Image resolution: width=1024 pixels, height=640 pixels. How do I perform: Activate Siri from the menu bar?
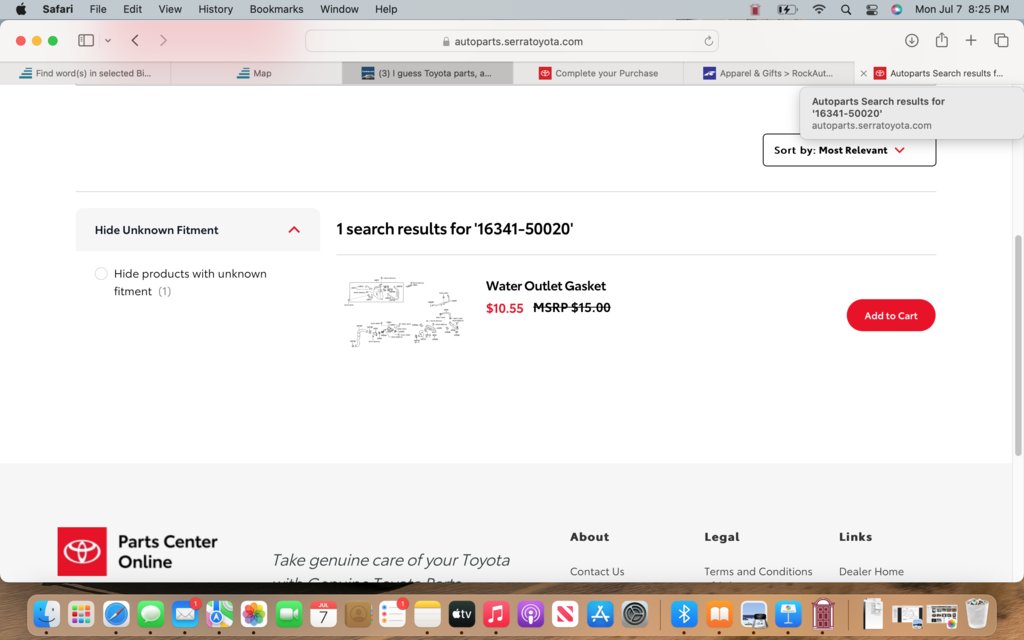click(x=897, y=9)
